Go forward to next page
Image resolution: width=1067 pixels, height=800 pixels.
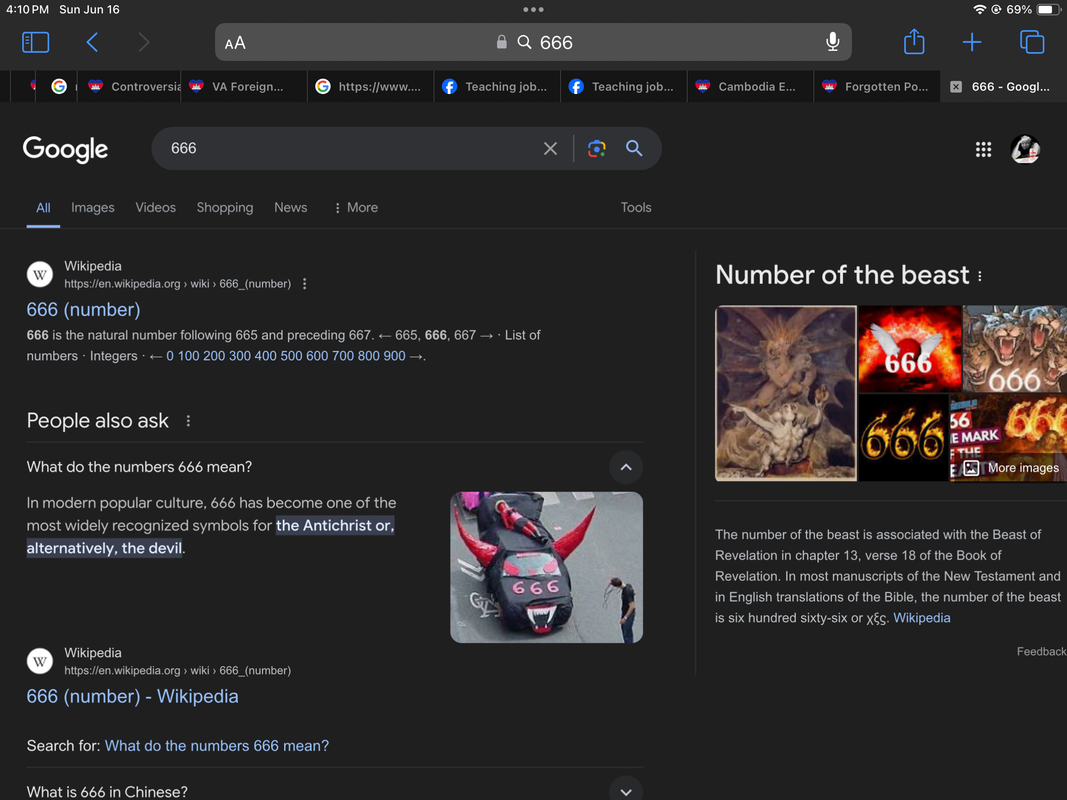144,42
